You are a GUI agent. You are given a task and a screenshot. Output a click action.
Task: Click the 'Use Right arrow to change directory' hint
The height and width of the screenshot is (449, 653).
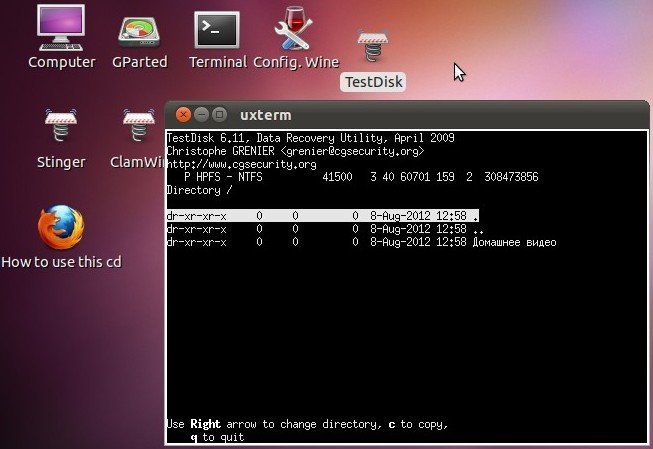click(x=307, y=424)
